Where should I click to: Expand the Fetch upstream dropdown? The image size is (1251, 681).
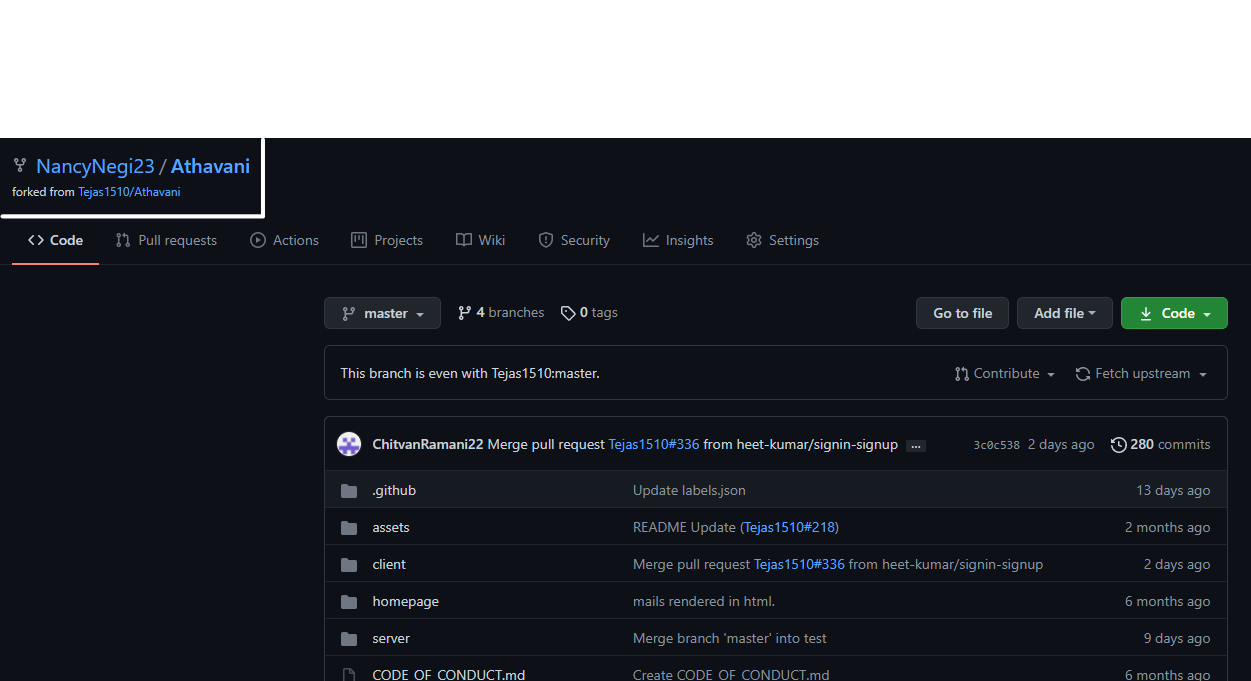coord(1141,373)
